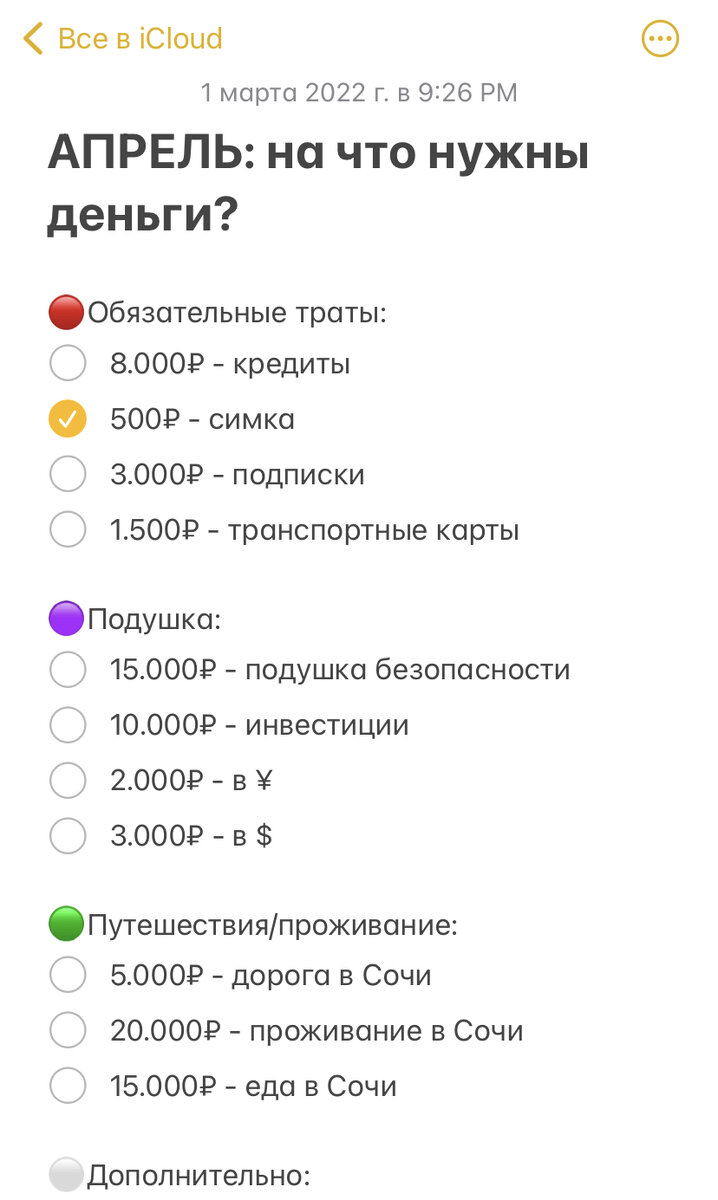
Task: Check off "8.000₽ - кредиты"
Action: (x=67, y=363)
